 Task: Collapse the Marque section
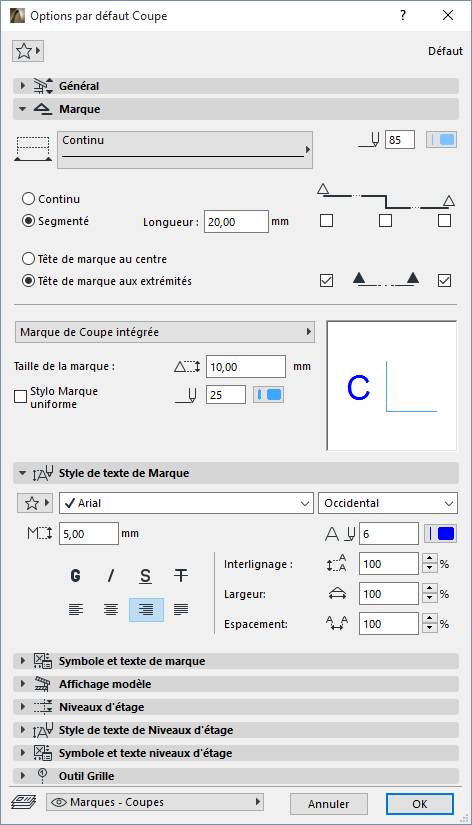(23, 109)
